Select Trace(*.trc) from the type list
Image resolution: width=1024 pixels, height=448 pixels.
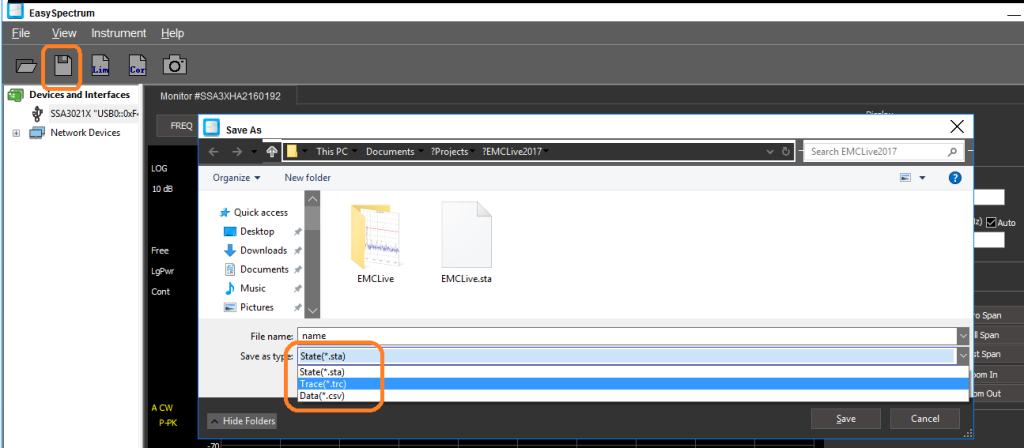tap(323, 384)
